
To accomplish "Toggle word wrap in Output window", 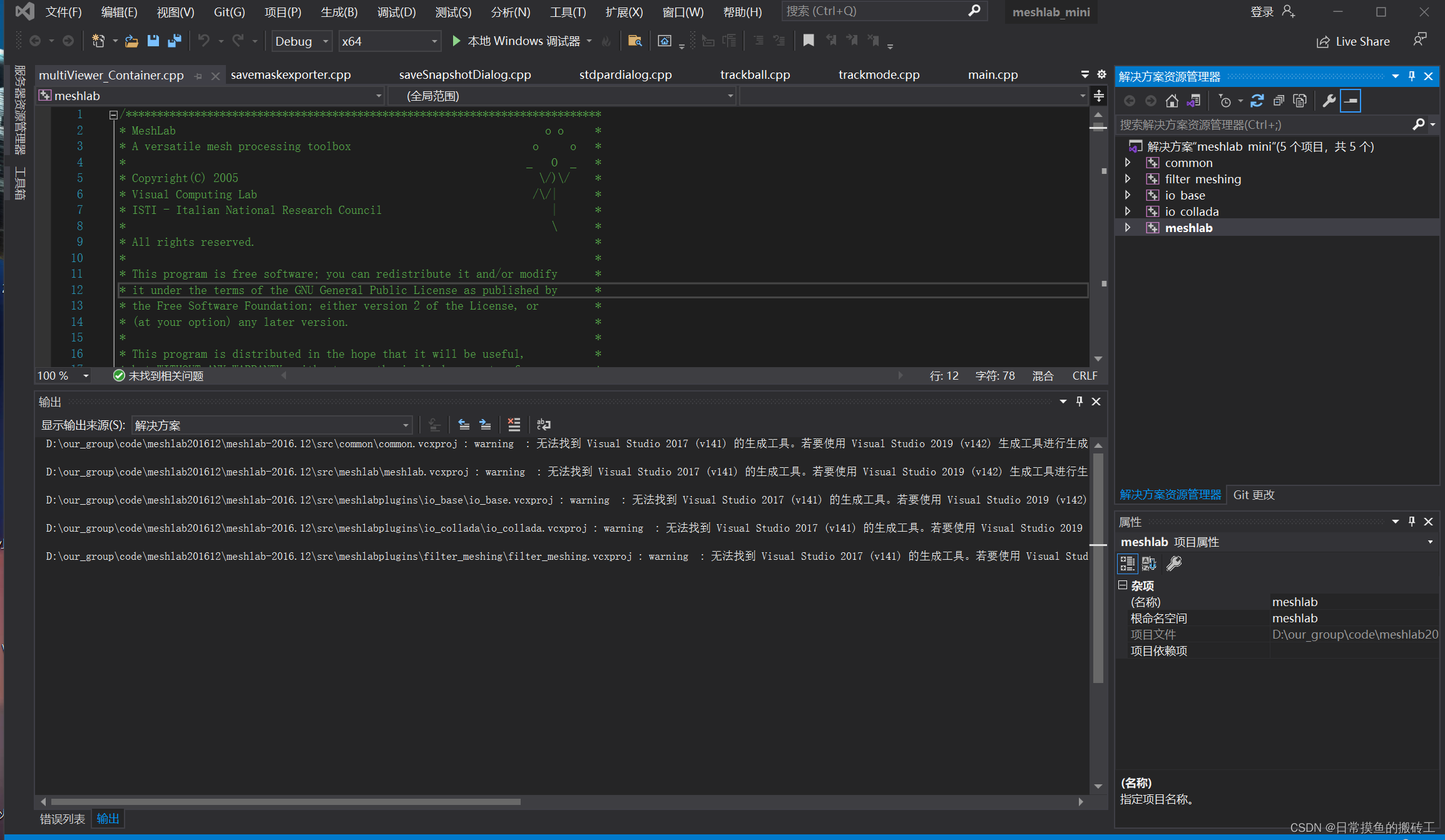I will pyautogui.click(x=543, y=425).
